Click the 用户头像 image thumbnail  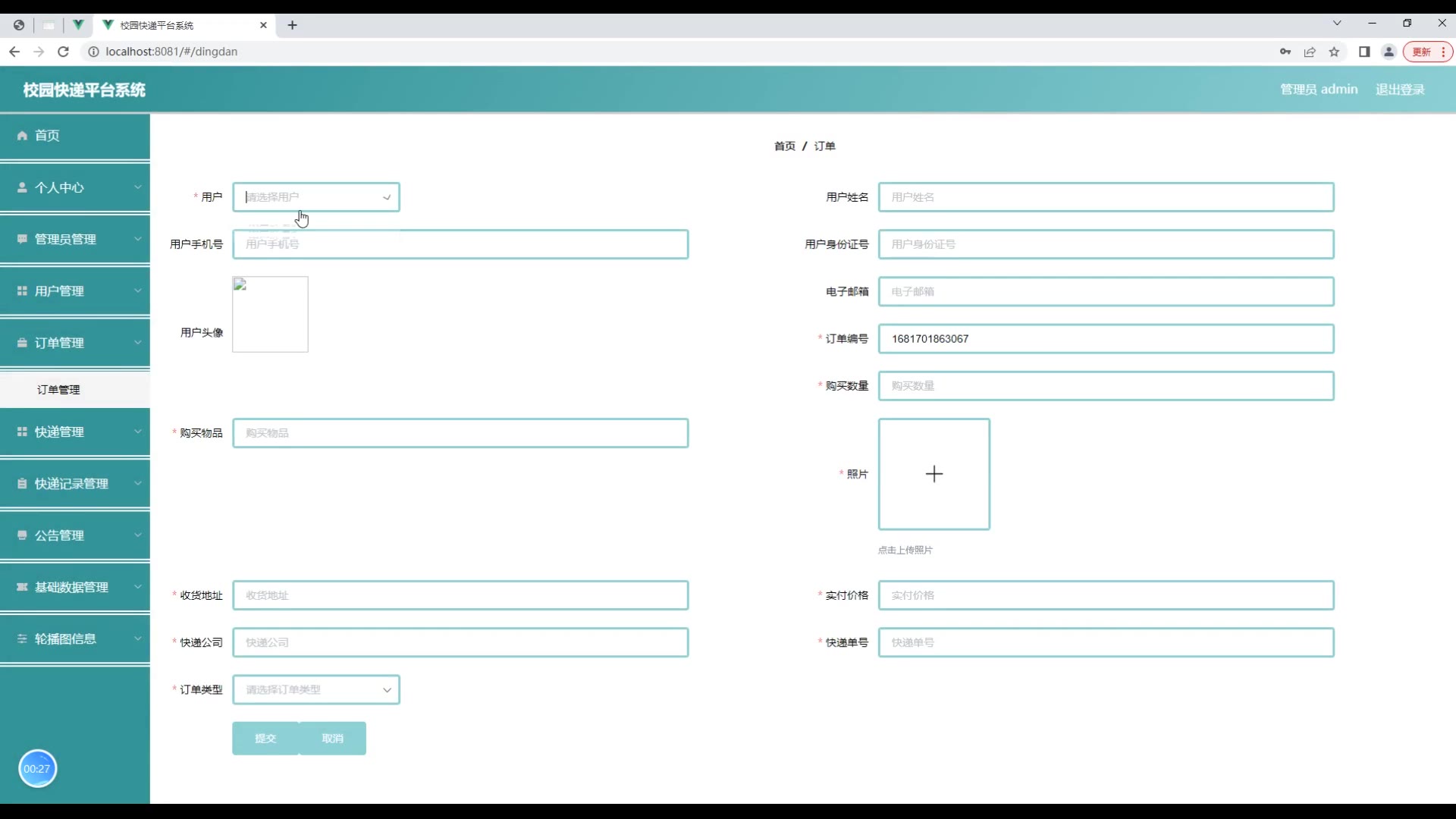pos(270,314)
